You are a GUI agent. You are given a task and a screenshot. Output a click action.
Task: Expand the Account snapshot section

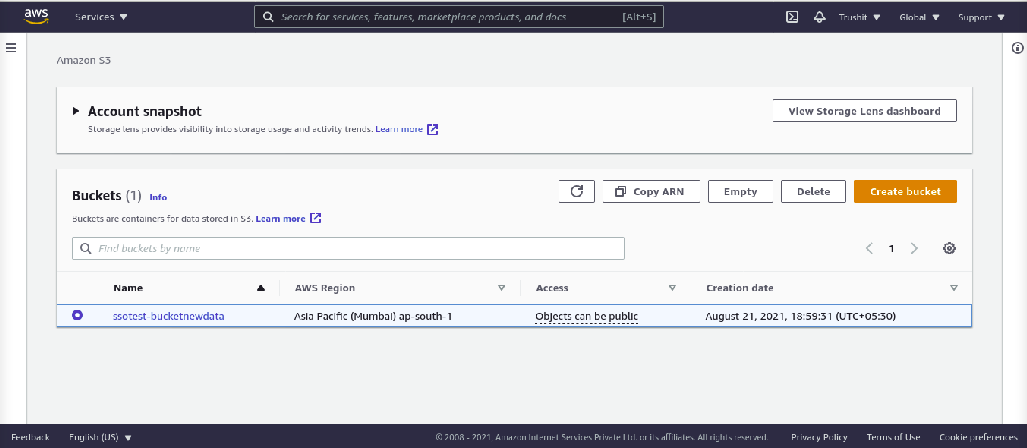[x=76, y=111]
